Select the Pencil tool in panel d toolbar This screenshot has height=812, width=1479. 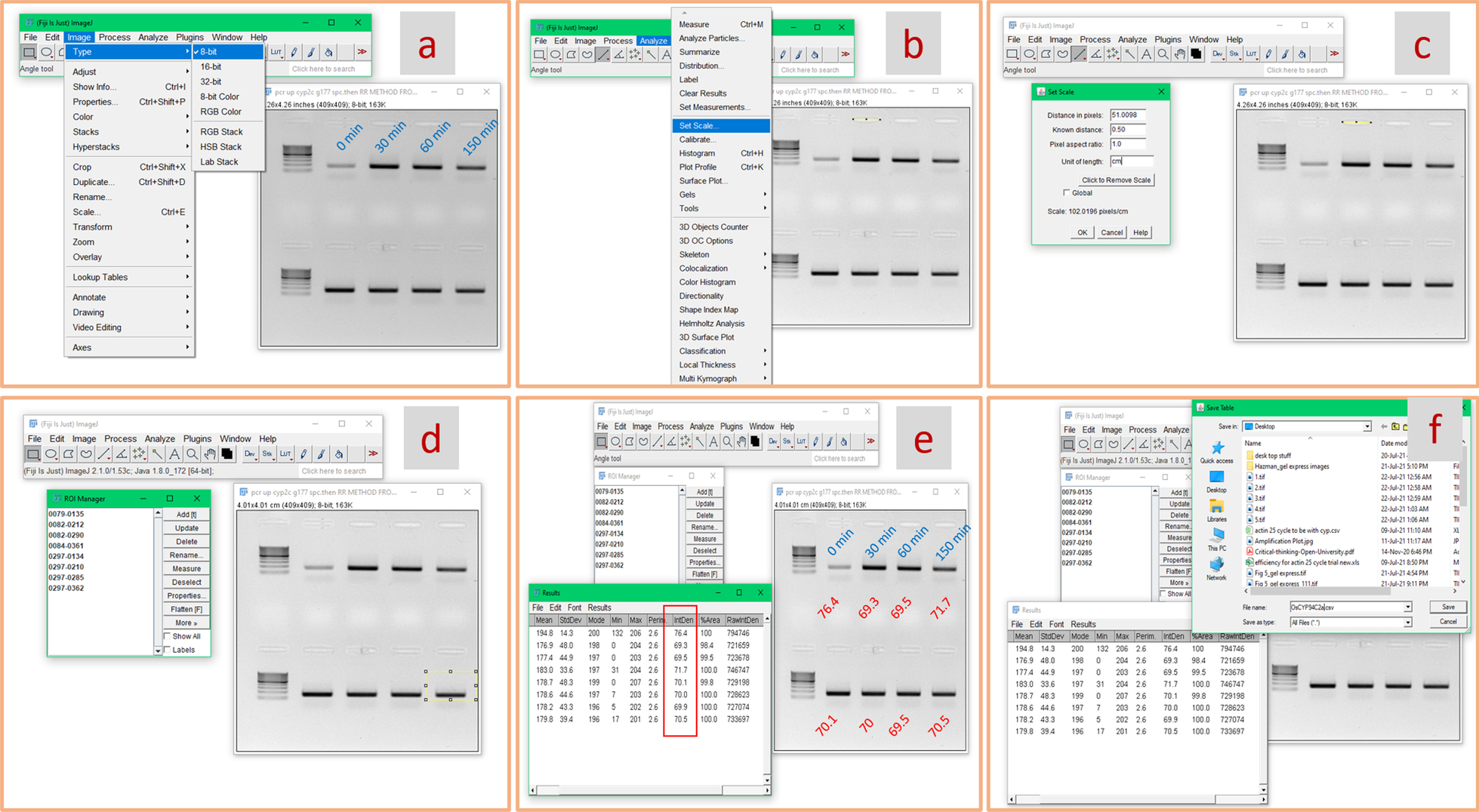tap(304, 454)
